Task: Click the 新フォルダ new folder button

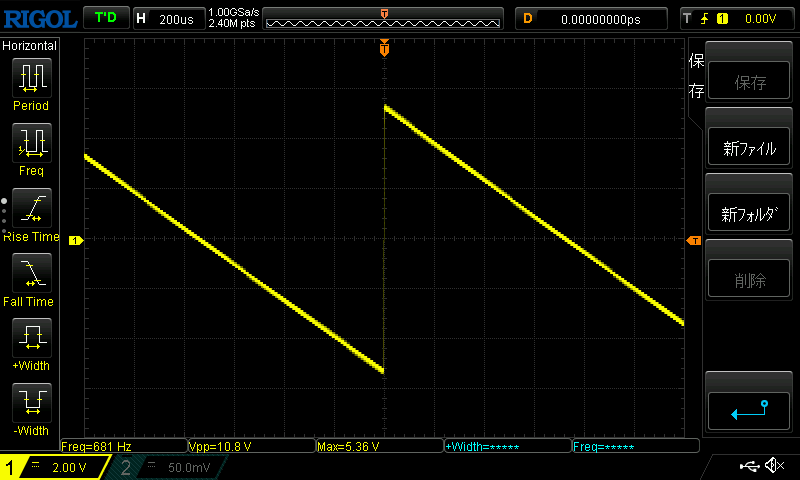Action: pyautogui.click(x=749, y=214)
